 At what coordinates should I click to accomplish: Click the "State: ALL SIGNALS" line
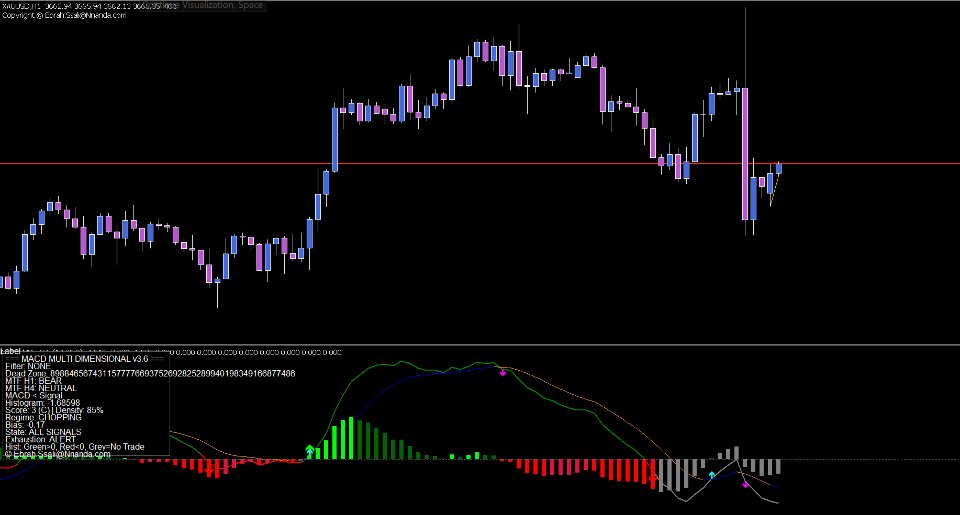coord(43,432)
